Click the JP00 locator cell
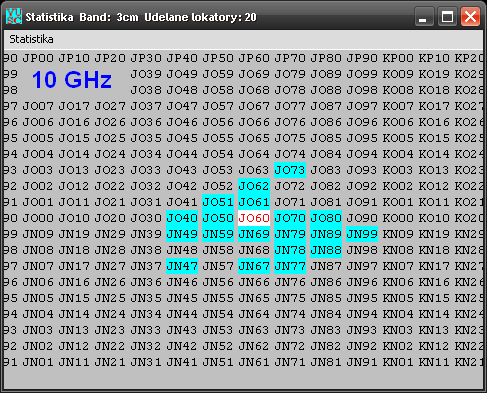Image resolution: width=487 pixels, height=393 pixels. point(38,58)
